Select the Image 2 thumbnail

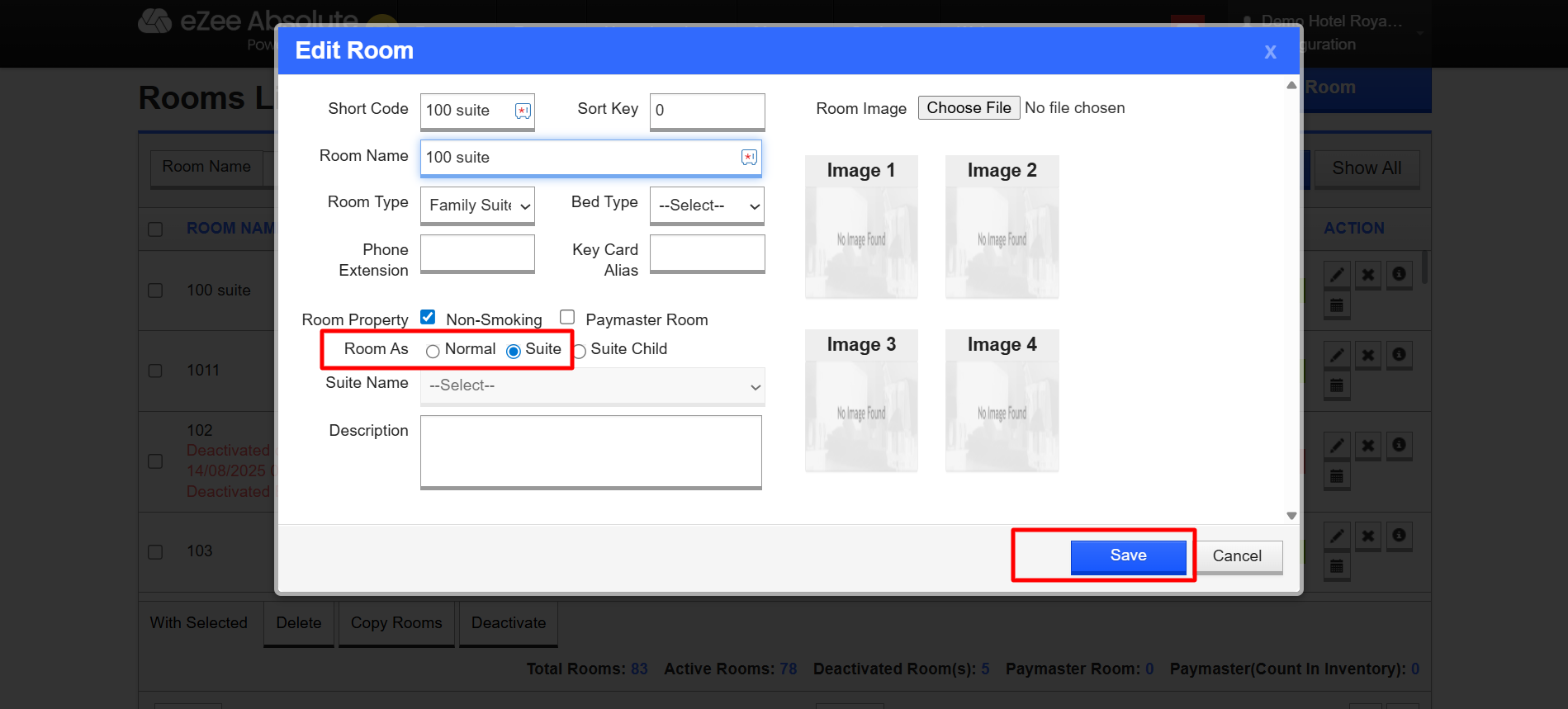(x=1002, y=227)
